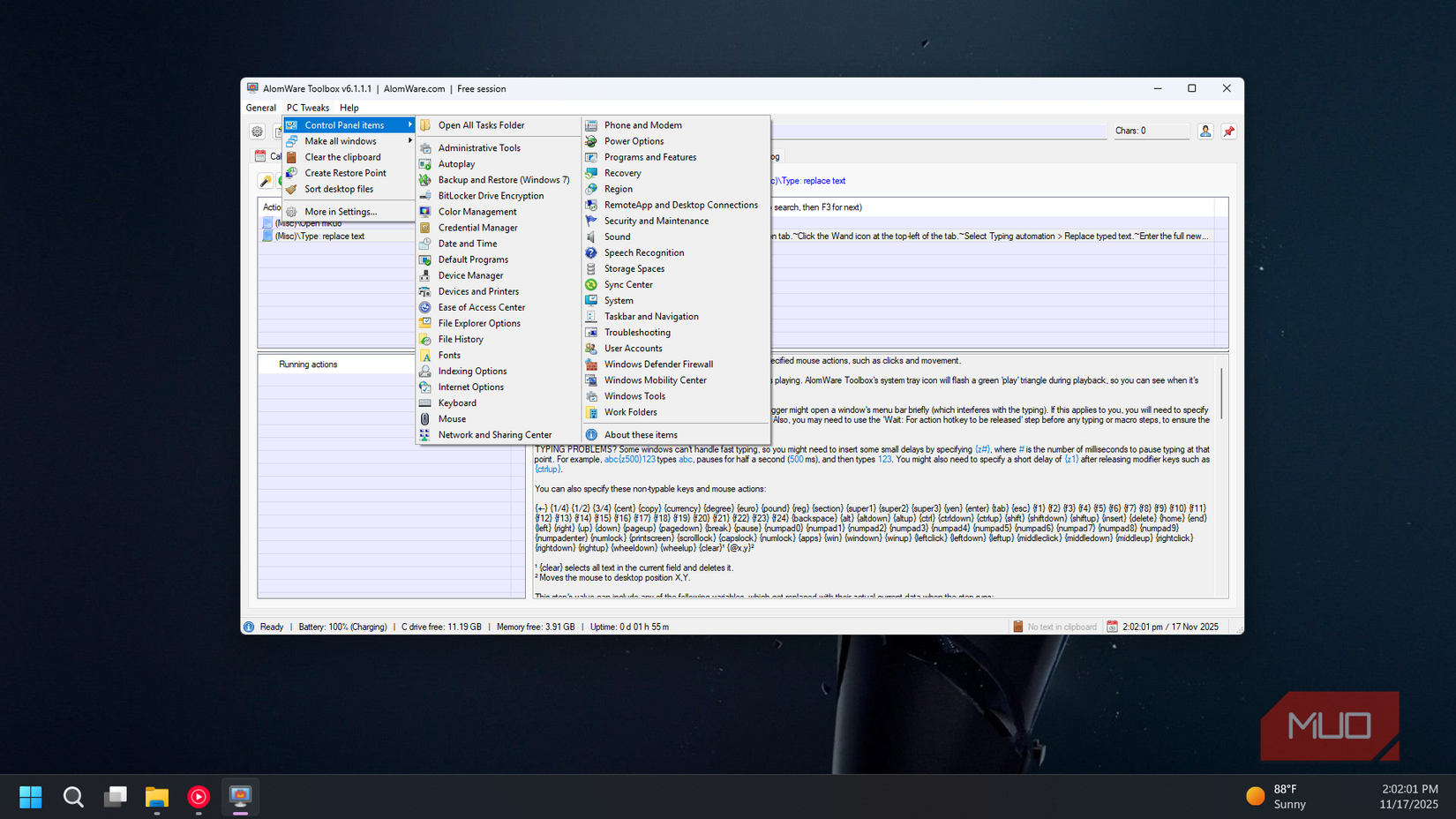This screenshot has height=819, width=1456.
Task: Select Clear the clipboard option
Action: (342, 156)
